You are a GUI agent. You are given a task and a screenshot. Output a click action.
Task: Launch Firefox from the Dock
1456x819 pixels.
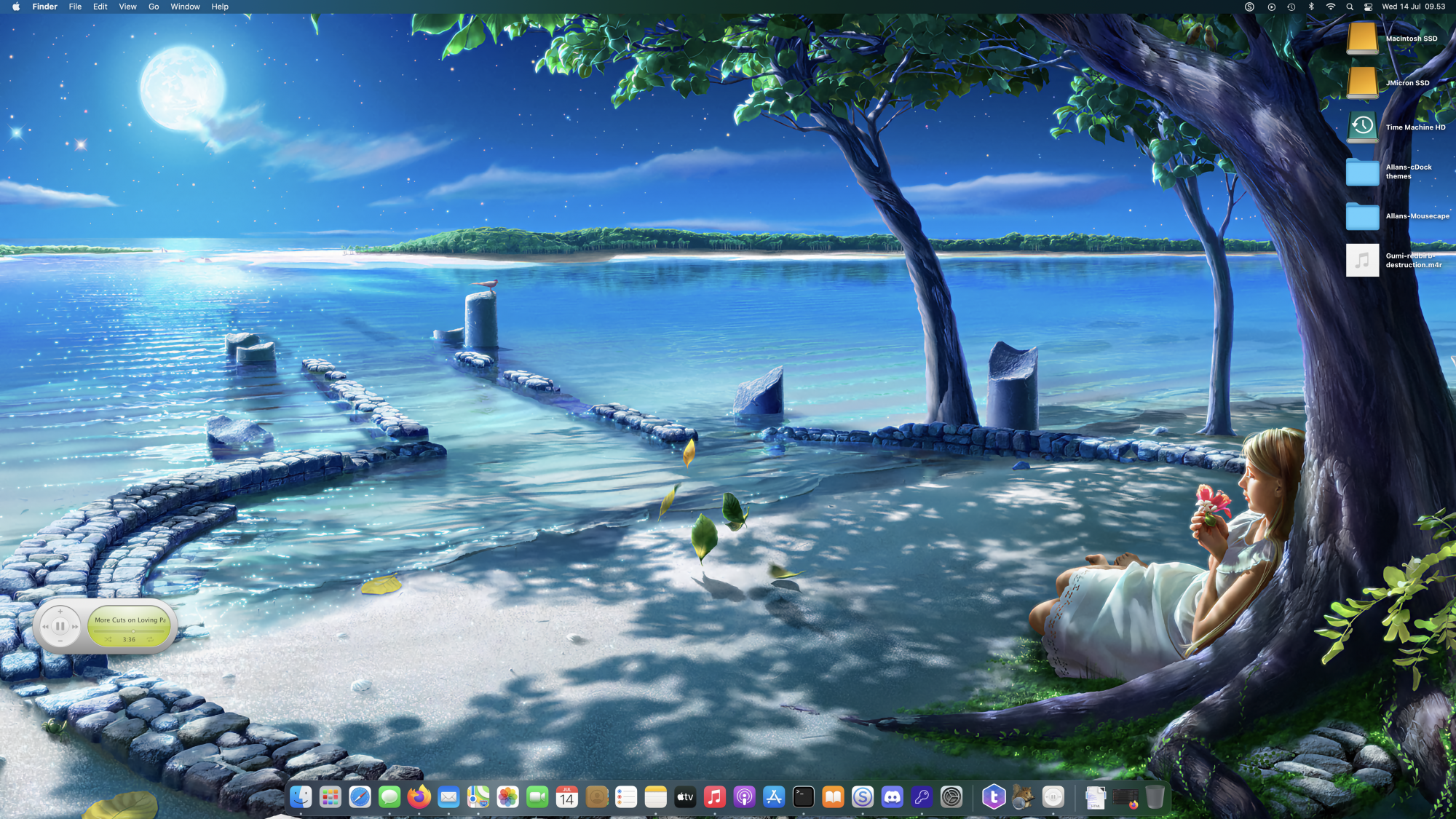click(x=419, y=797)
